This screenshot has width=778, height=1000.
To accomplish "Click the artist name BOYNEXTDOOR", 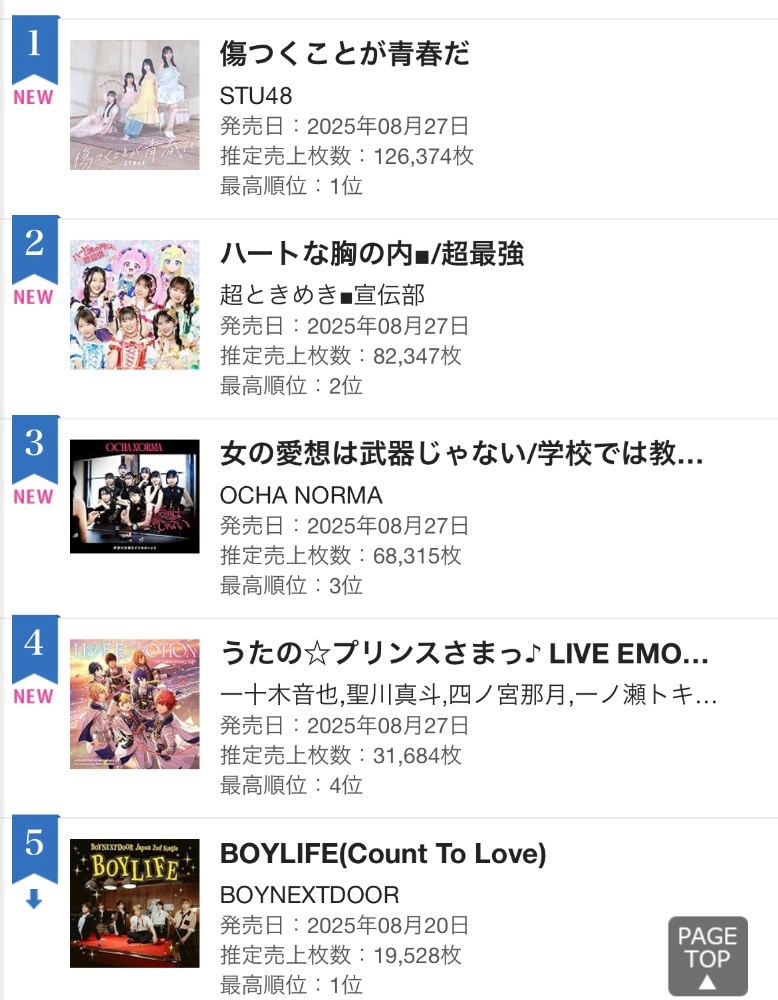I will [x=309, y=894].
